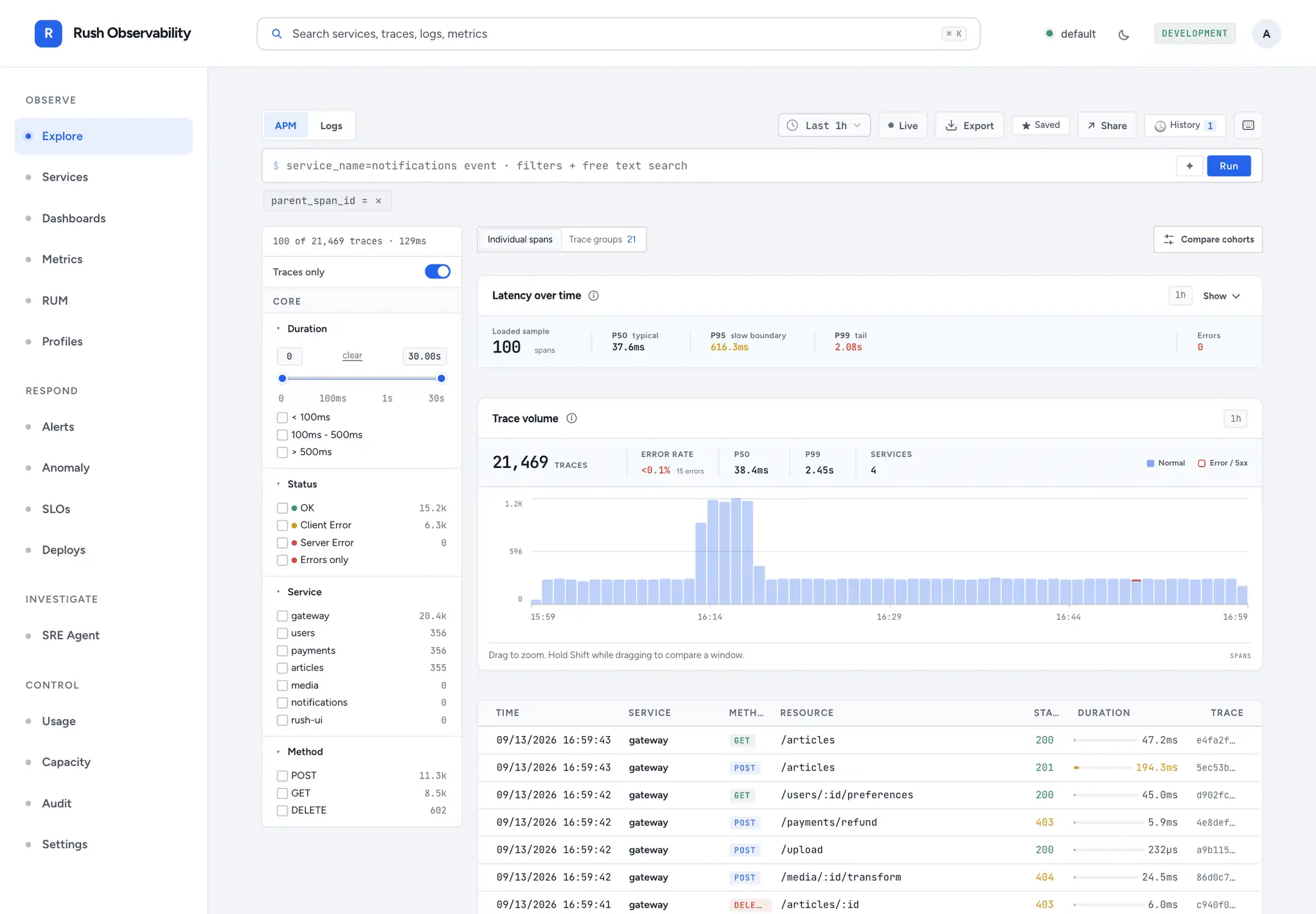Click the Run query button
The image size is (1316, 914).
click(x=1229, y=166)
